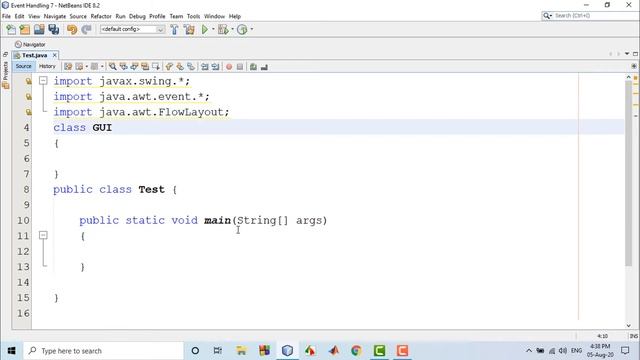This screenshot has width=640, height=360.
Task: Open the Navigator panel
Action: point(30,44)
